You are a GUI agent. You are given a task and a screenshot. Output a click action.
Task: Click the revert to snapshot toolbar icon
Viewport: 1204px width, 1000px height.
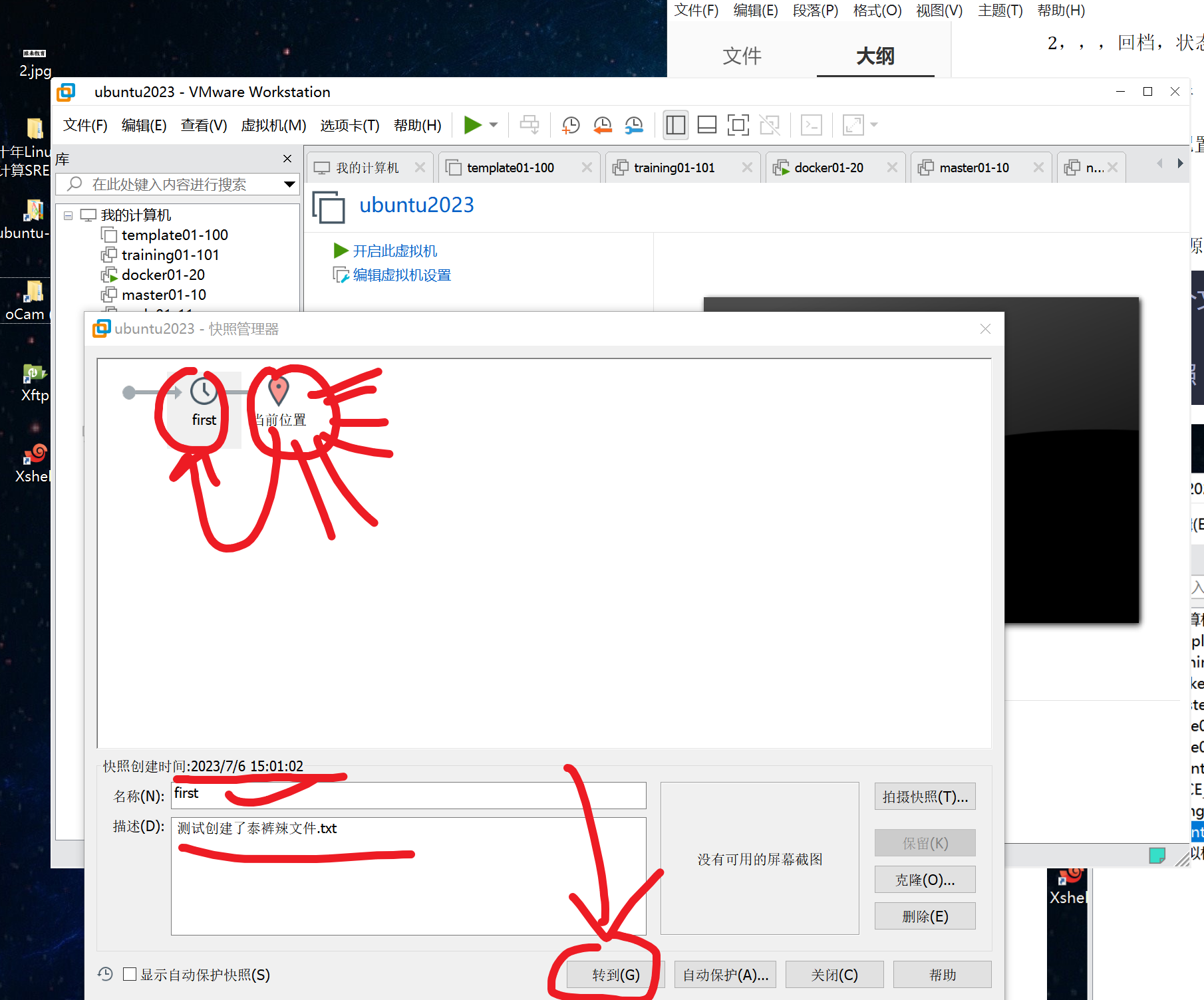[x=603, y=125]
